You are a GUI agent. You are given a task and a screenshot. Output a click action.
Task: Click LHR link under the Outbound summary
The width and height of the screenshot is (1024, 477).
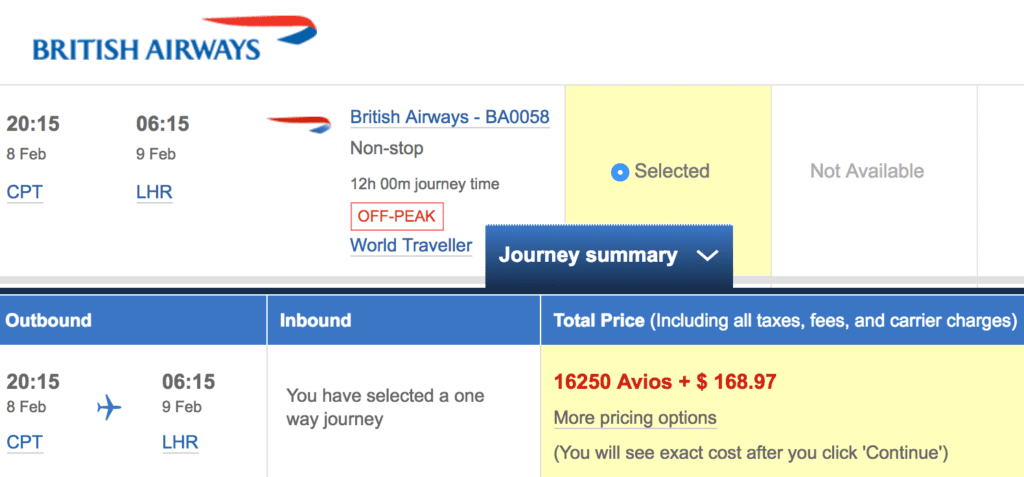pos(180,442)
